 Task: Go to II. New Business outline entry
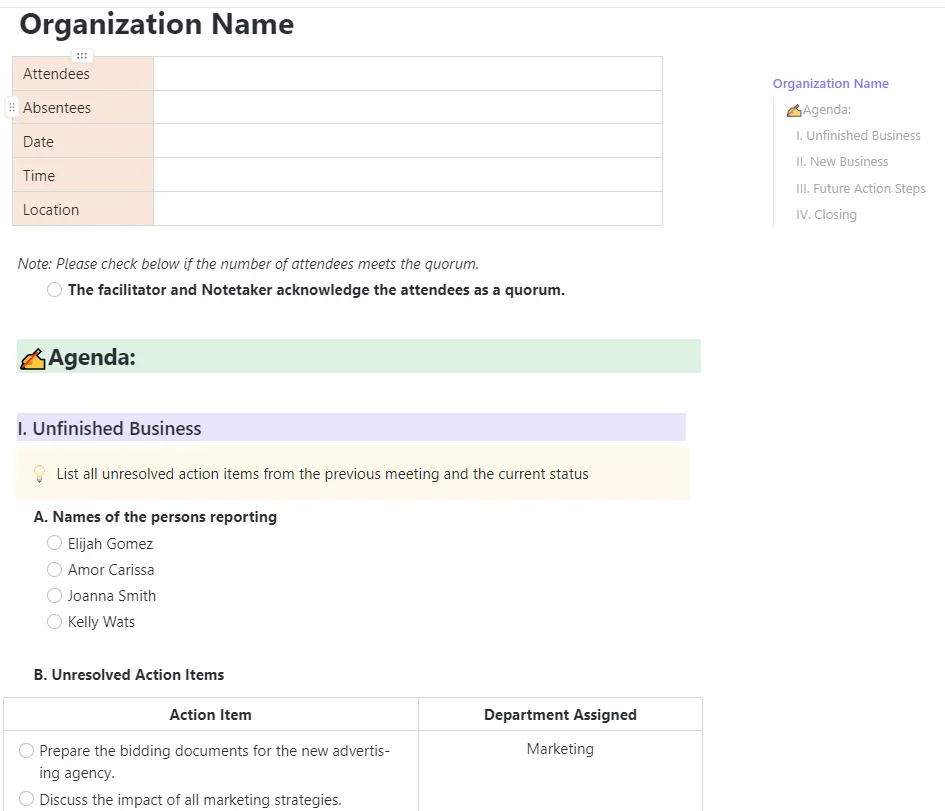[842, 161]
